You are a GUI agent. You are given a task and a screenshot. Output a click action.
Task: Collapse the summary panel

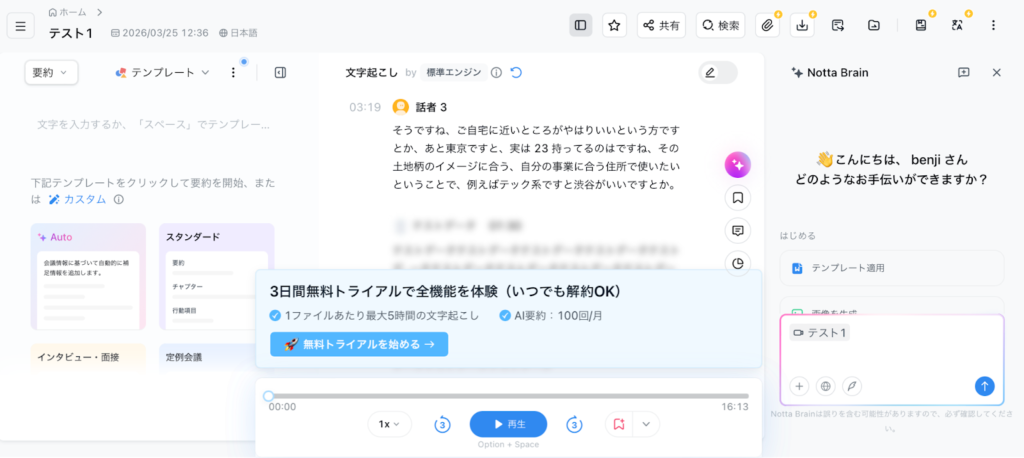280,73
